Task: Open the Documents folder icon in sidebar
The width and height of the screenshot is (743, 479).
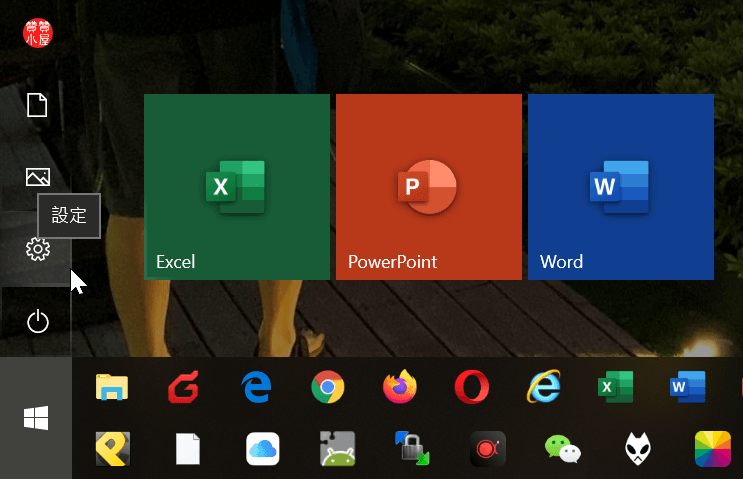Action: coord(37,105)
